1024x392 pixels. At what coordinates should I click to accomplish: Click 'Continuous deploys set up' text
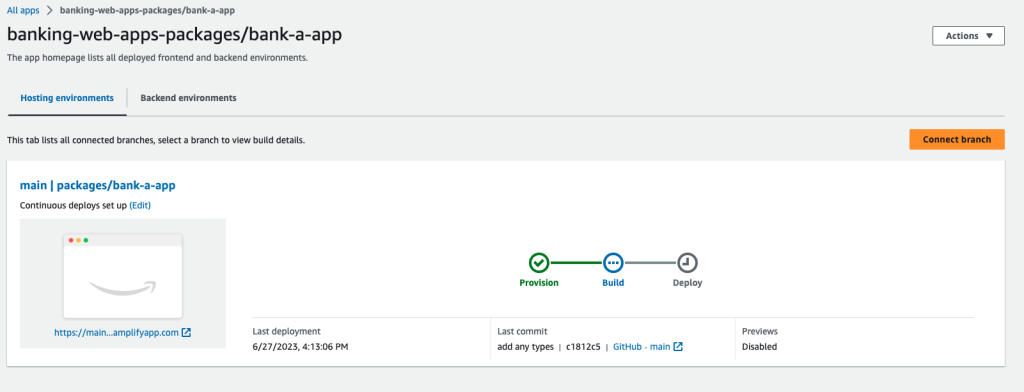(74, 205)
